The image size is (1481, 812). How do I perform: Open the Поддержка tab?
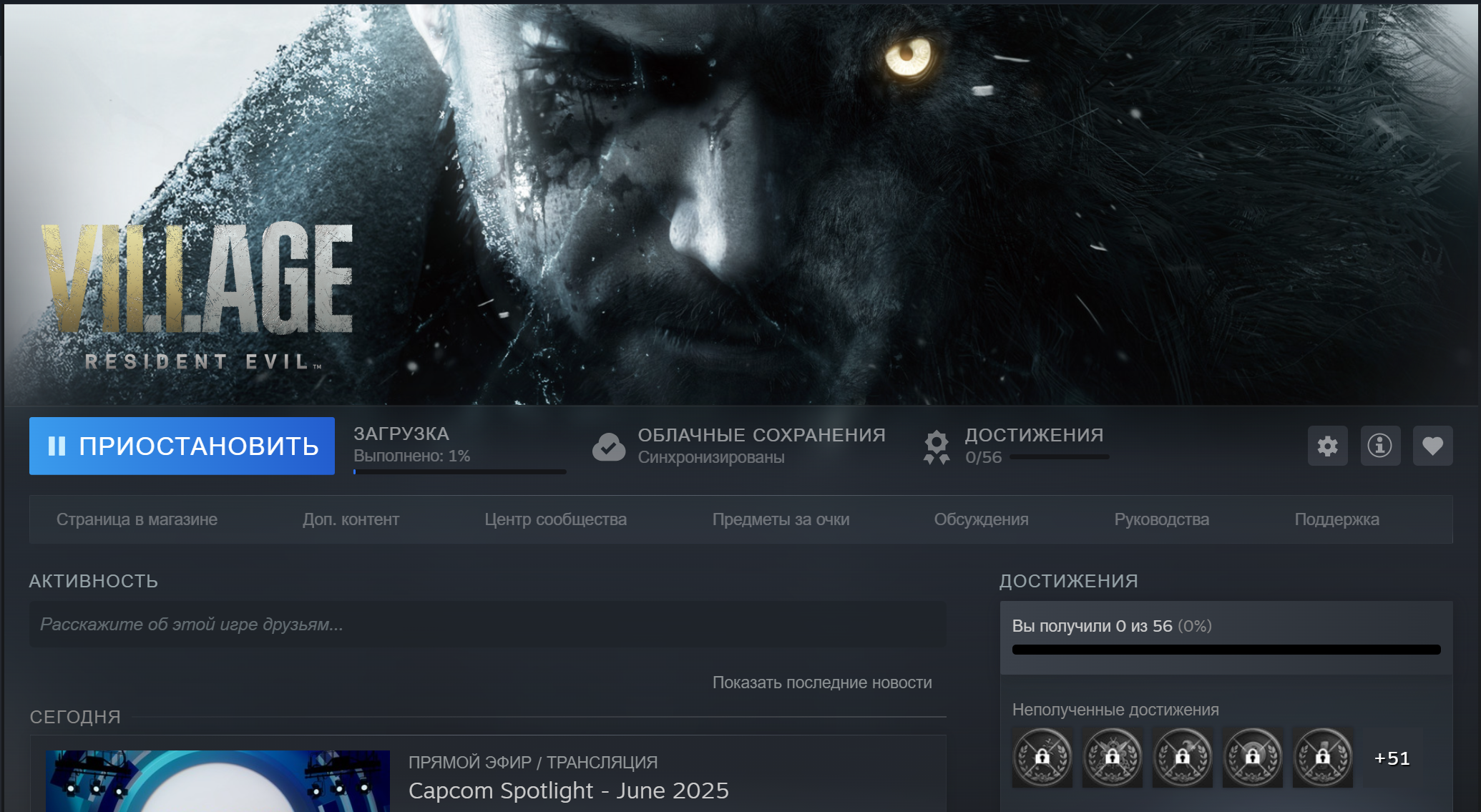1336,519
